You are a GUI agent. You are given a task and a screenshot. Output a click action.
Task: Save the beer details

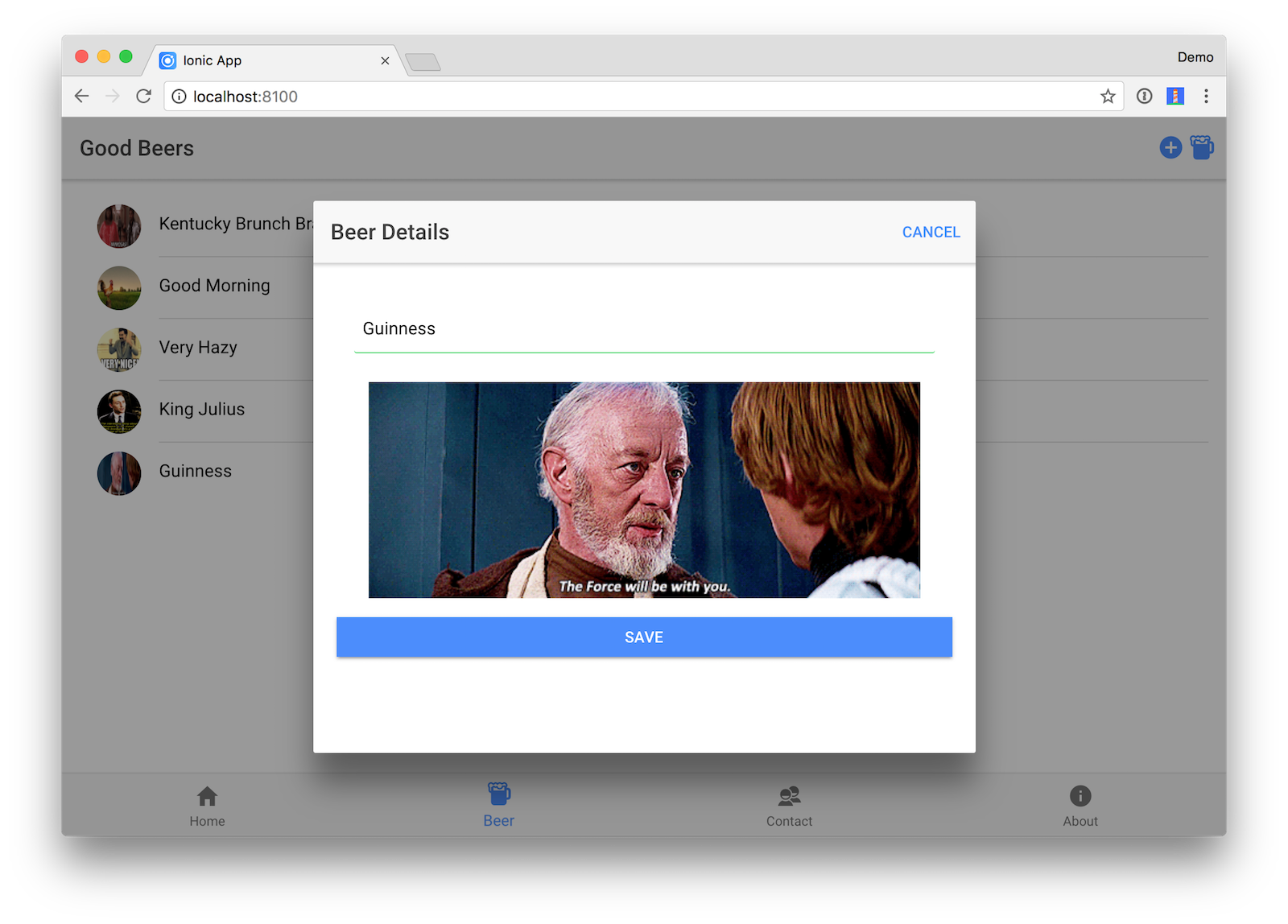coord(644,637)
